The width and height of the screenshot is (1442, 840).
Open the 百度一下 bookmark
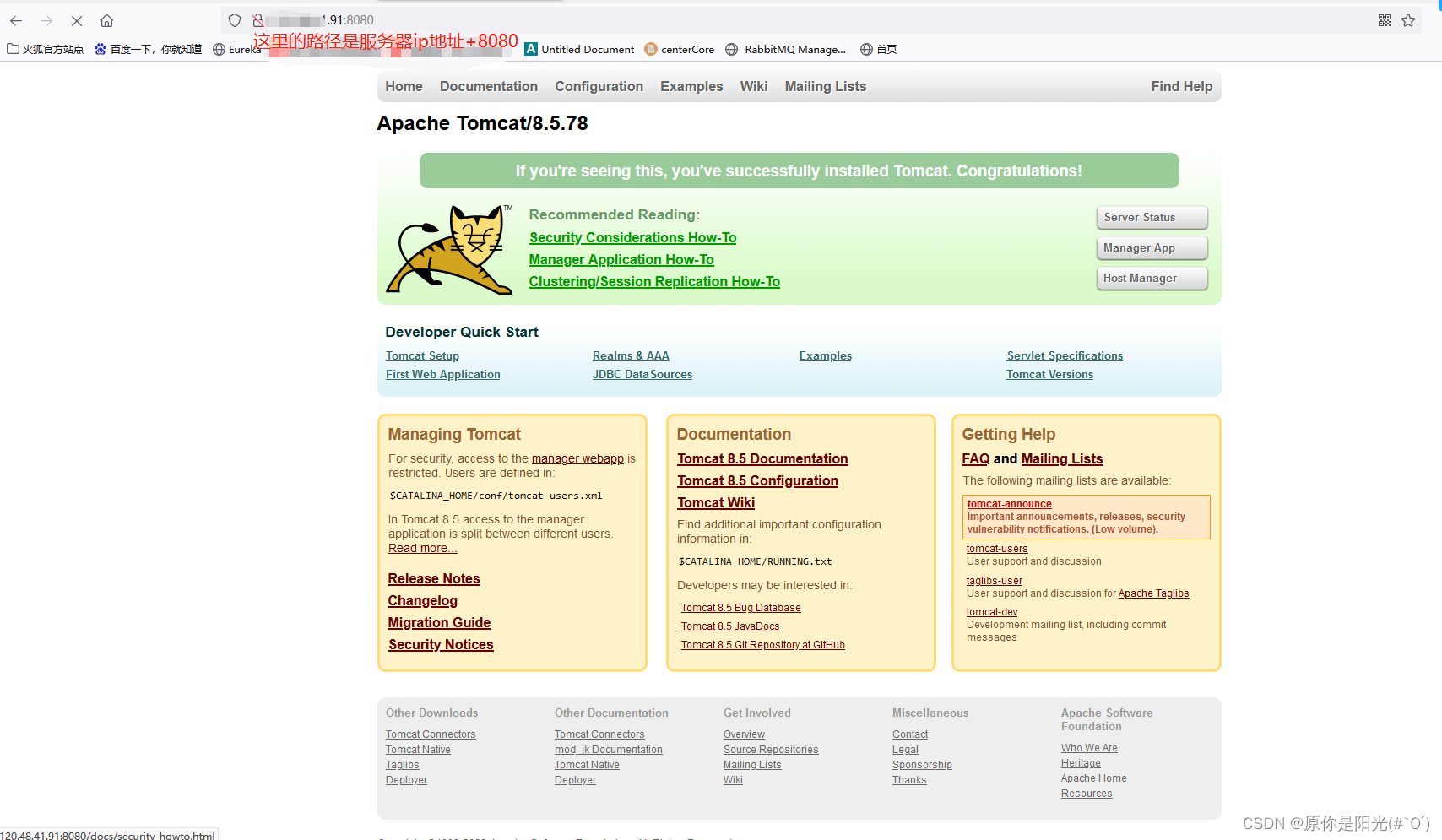(x=148, y=49)
